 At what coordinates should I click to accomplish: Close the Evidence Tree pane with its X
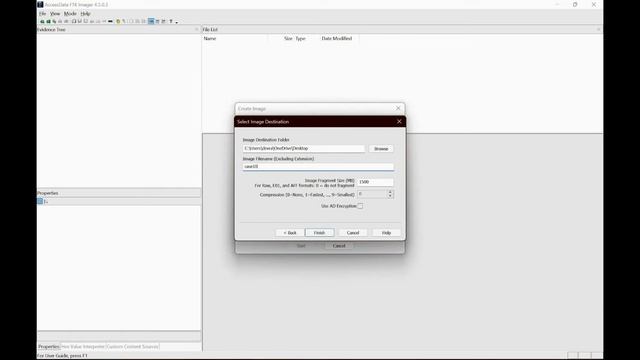pos(196,29)
